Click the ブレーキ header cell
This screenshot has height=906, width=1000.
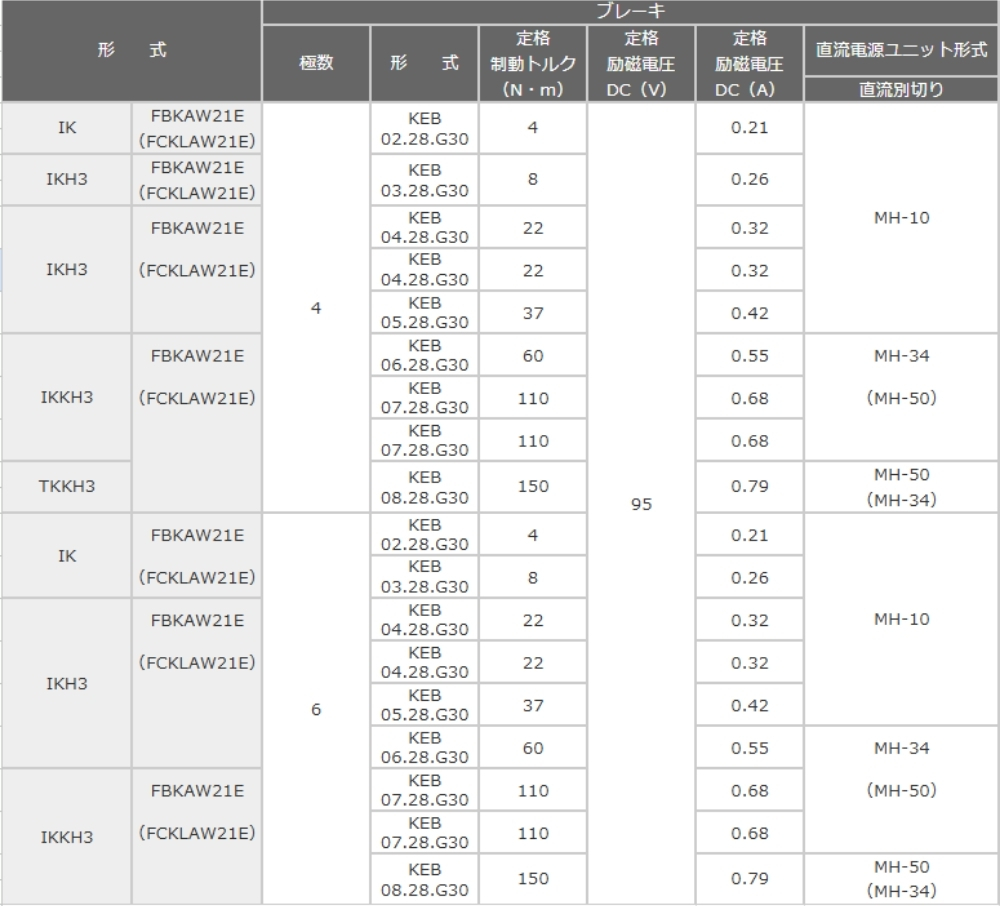pyautogui.click(x=630, y=12)
